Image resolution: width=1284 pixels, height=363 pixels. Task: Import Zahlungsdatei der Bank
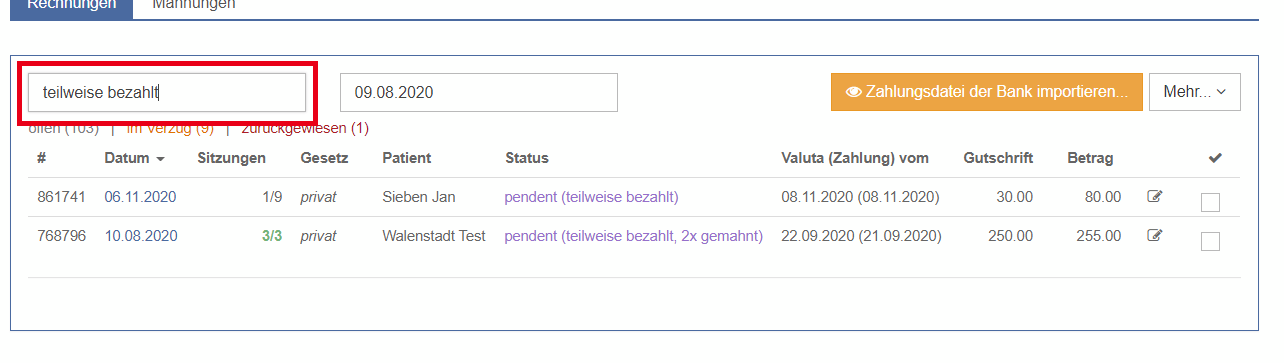986,91
